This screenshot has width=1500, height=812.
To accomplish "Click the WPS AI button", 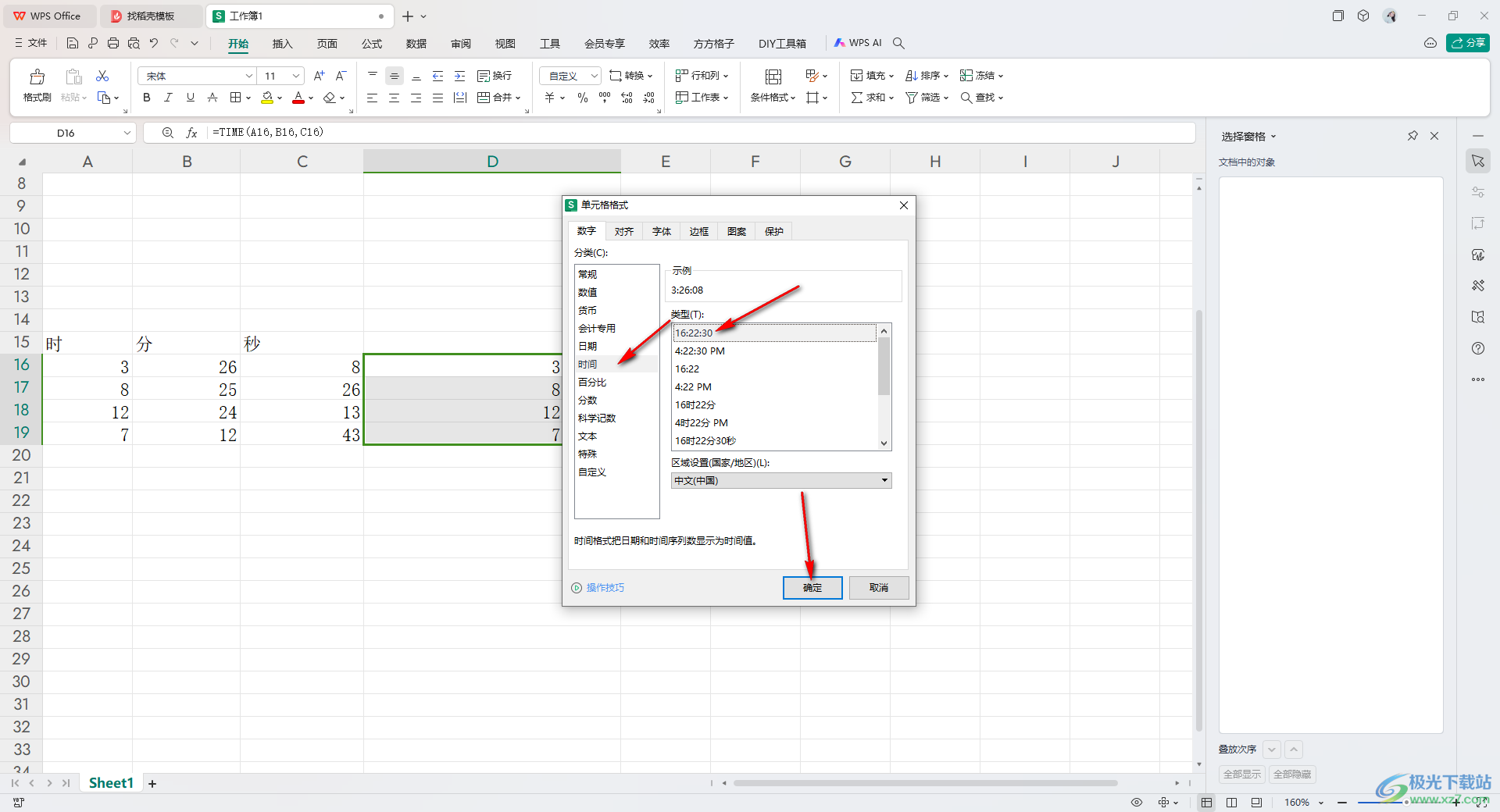I will point(858,43).
